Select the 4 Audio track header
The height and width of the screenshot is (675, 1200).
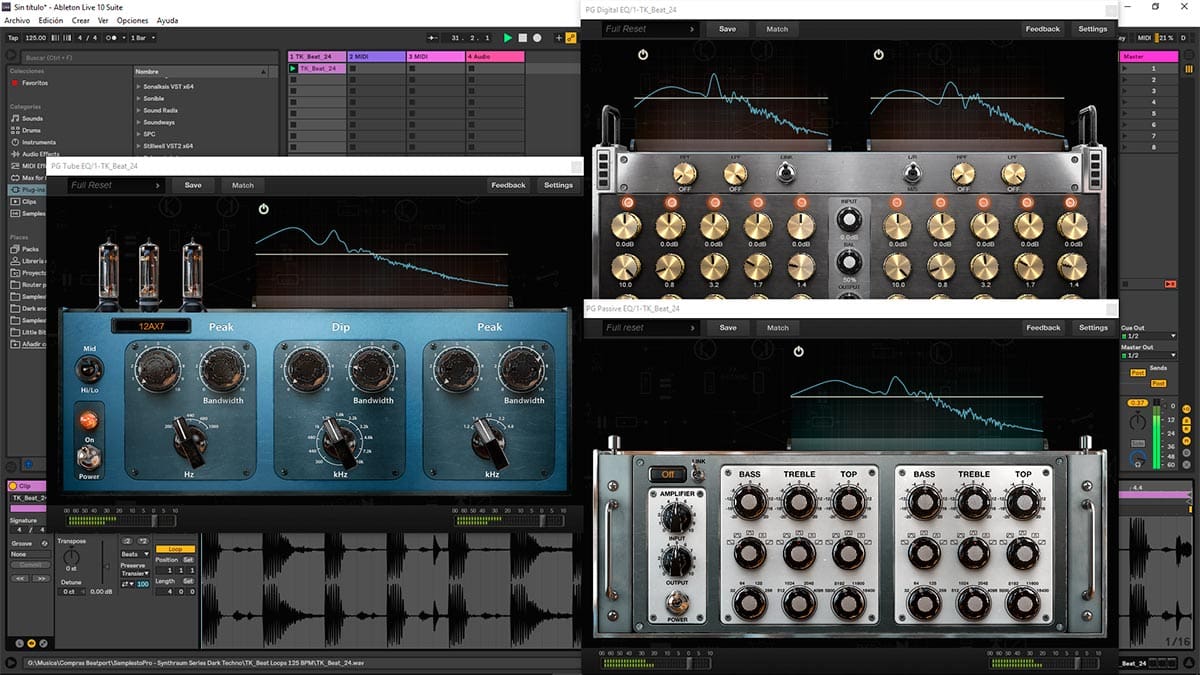[x=495, y=57]
